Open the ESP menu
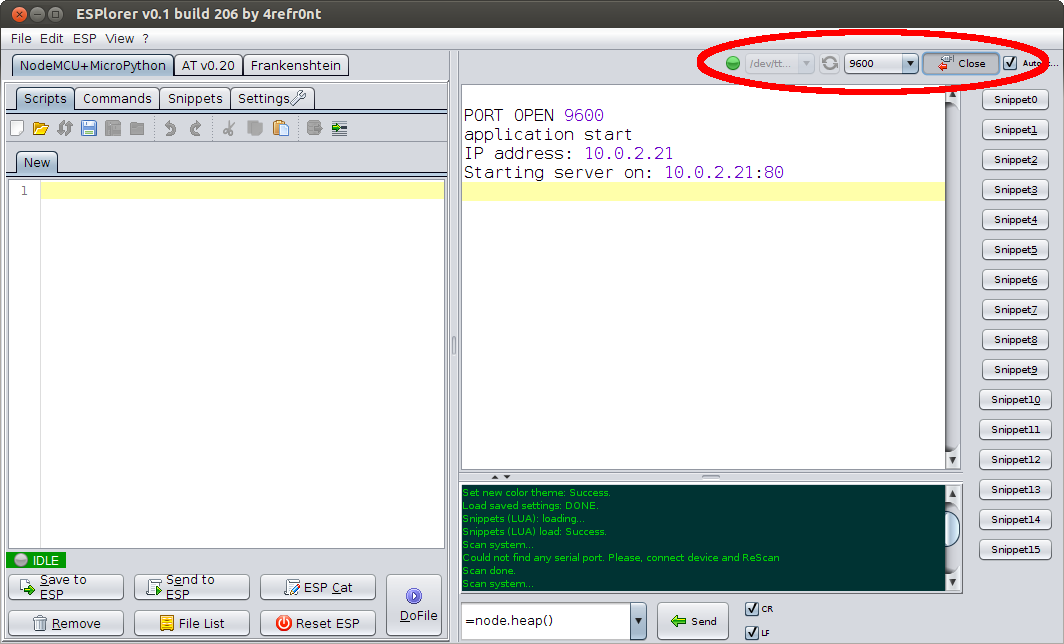Viewport: 1064px width, 644px height. point(85,39)
